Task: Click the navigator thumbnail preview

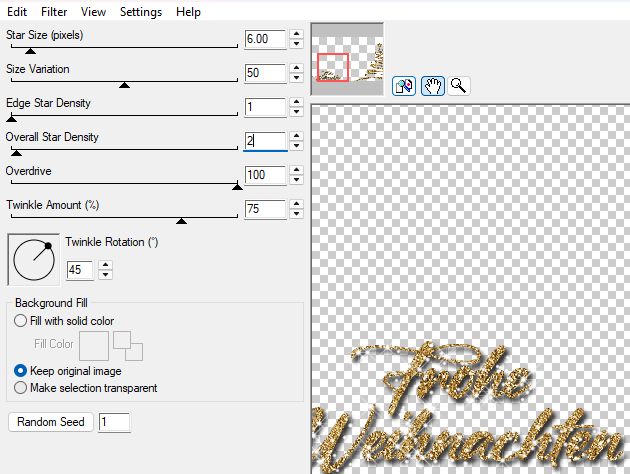Action: 347,61
